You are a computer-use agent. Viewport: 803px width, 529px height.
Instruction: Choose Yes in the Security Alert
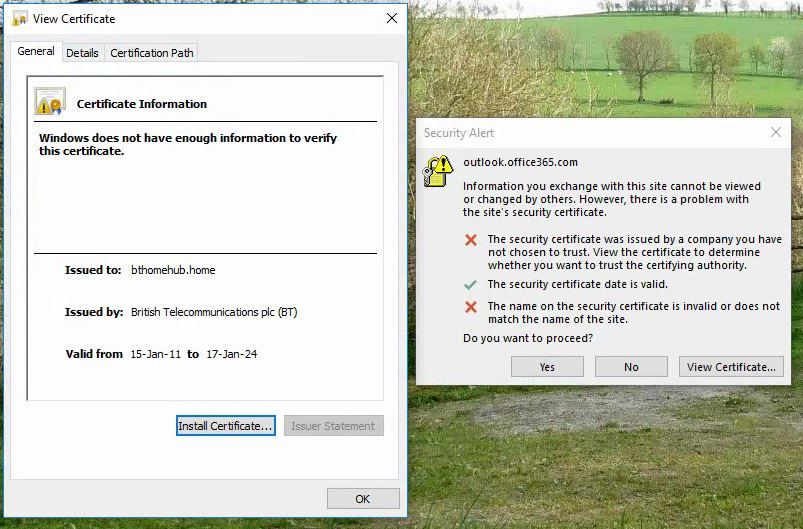(x=547, y=367)
